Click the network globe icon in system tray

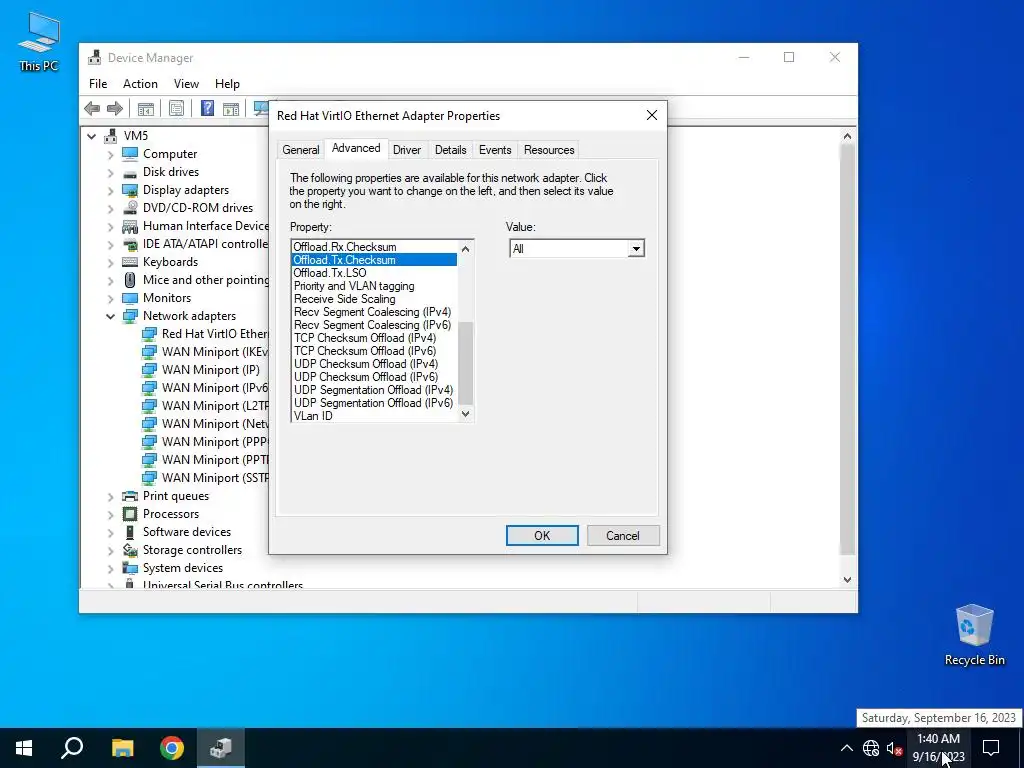click(x=871, y=748)
